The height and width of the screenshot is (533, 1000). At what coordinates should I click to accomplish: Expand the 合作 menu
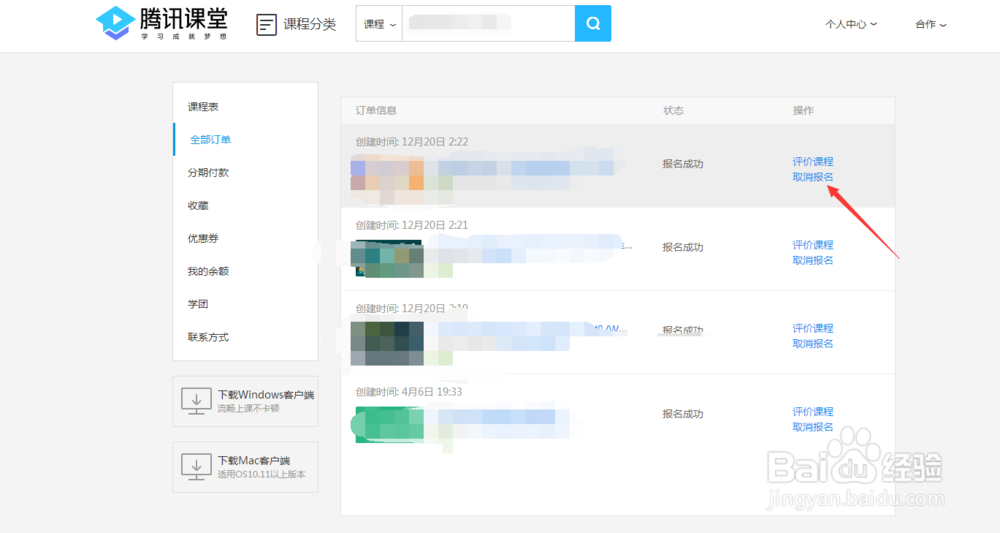point(930,24)
